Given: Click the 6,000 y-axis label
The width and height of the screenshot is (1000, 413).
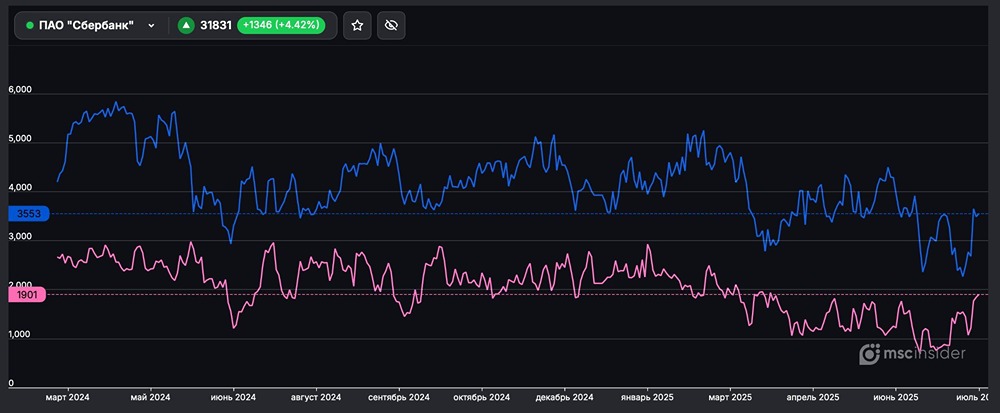Looking at the screenshot, I should (x=20, y=90).
